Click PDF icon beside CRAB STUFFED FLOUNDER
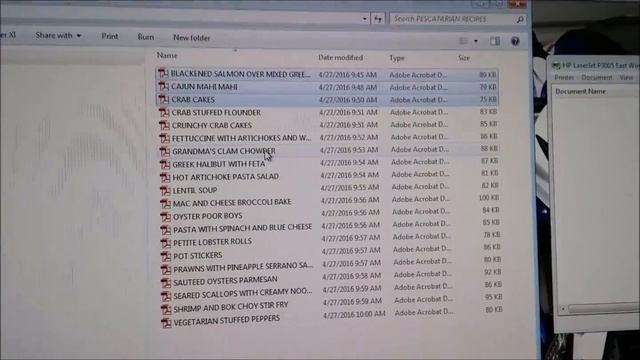 pos(164,112)
